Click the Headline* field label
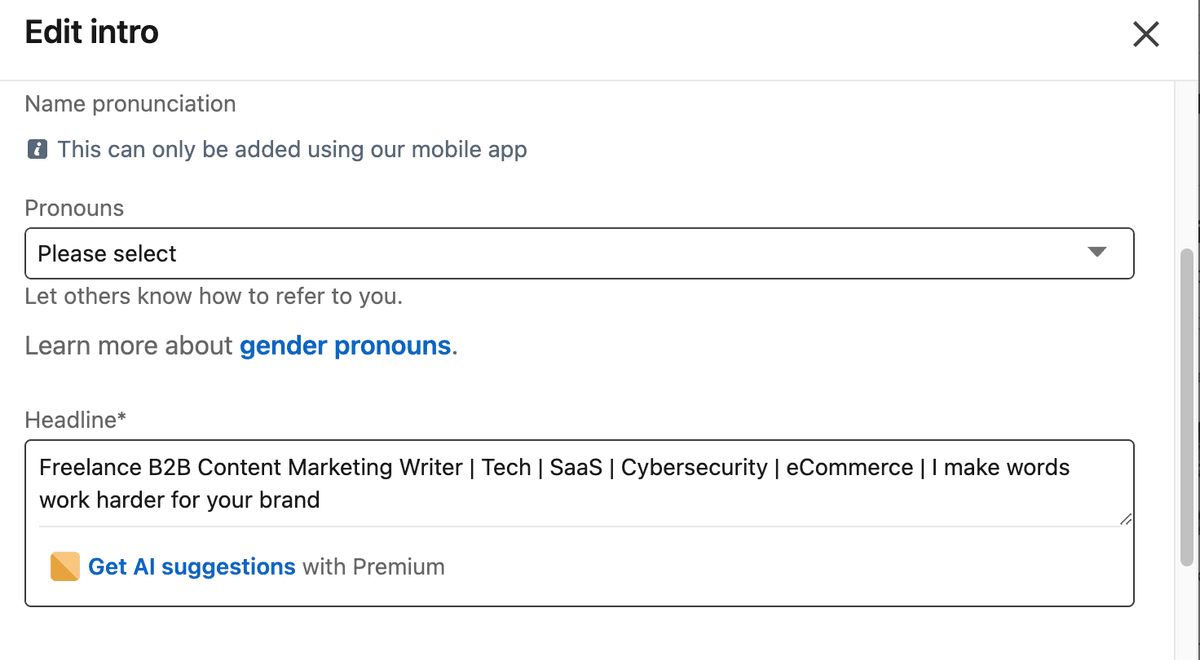The height and width of the screenshot is (660, 1200). tap(75, 420)
